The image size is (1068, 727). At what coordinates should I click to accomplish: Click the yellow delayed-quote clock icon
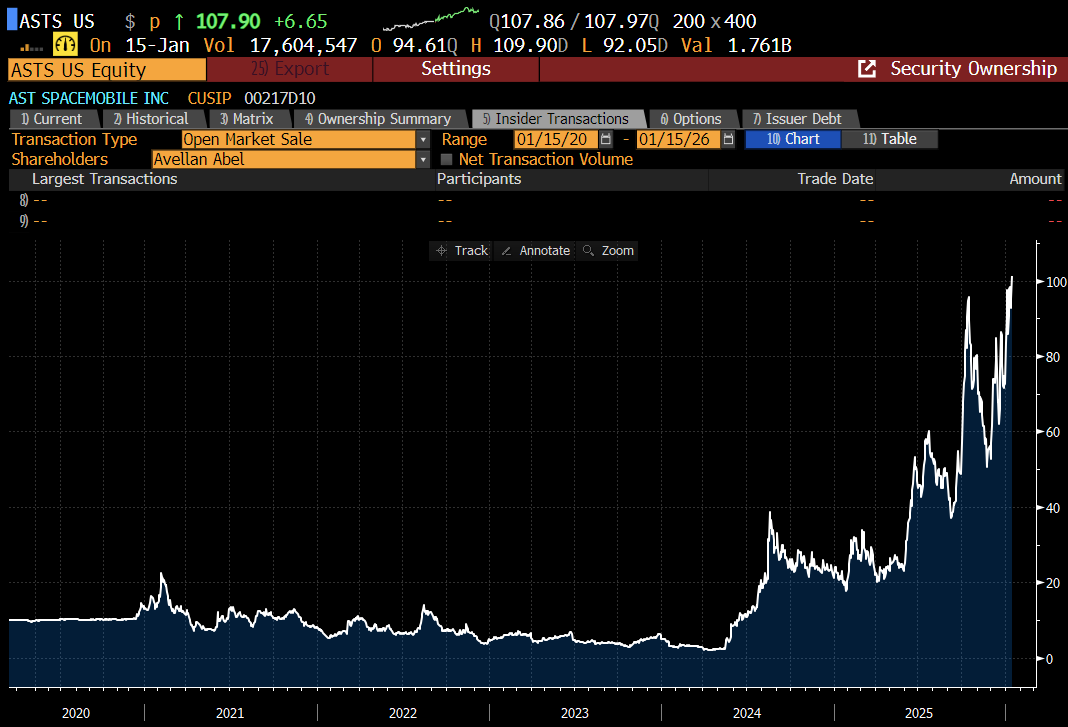65,45
